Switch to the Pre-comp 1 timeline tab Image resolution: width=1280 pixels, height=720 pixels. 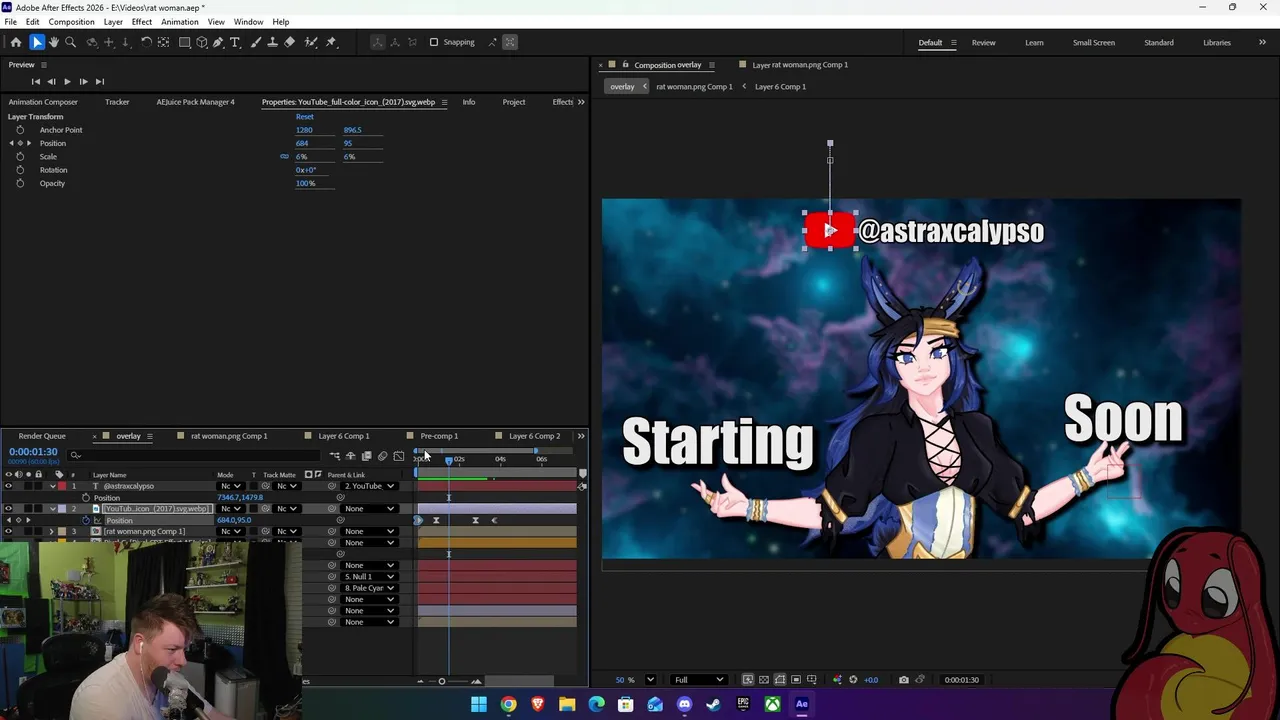tap(439, 436)
